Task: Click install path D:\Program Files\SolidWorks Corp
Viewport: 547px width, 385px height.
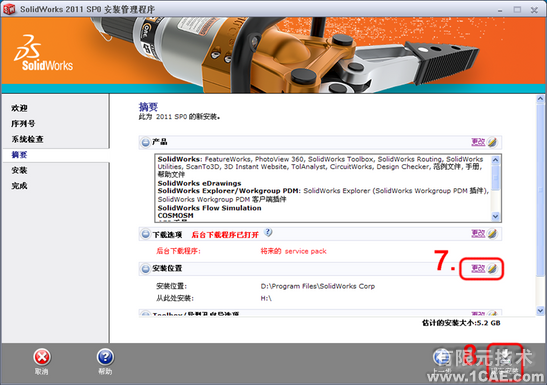Action: 318,286
